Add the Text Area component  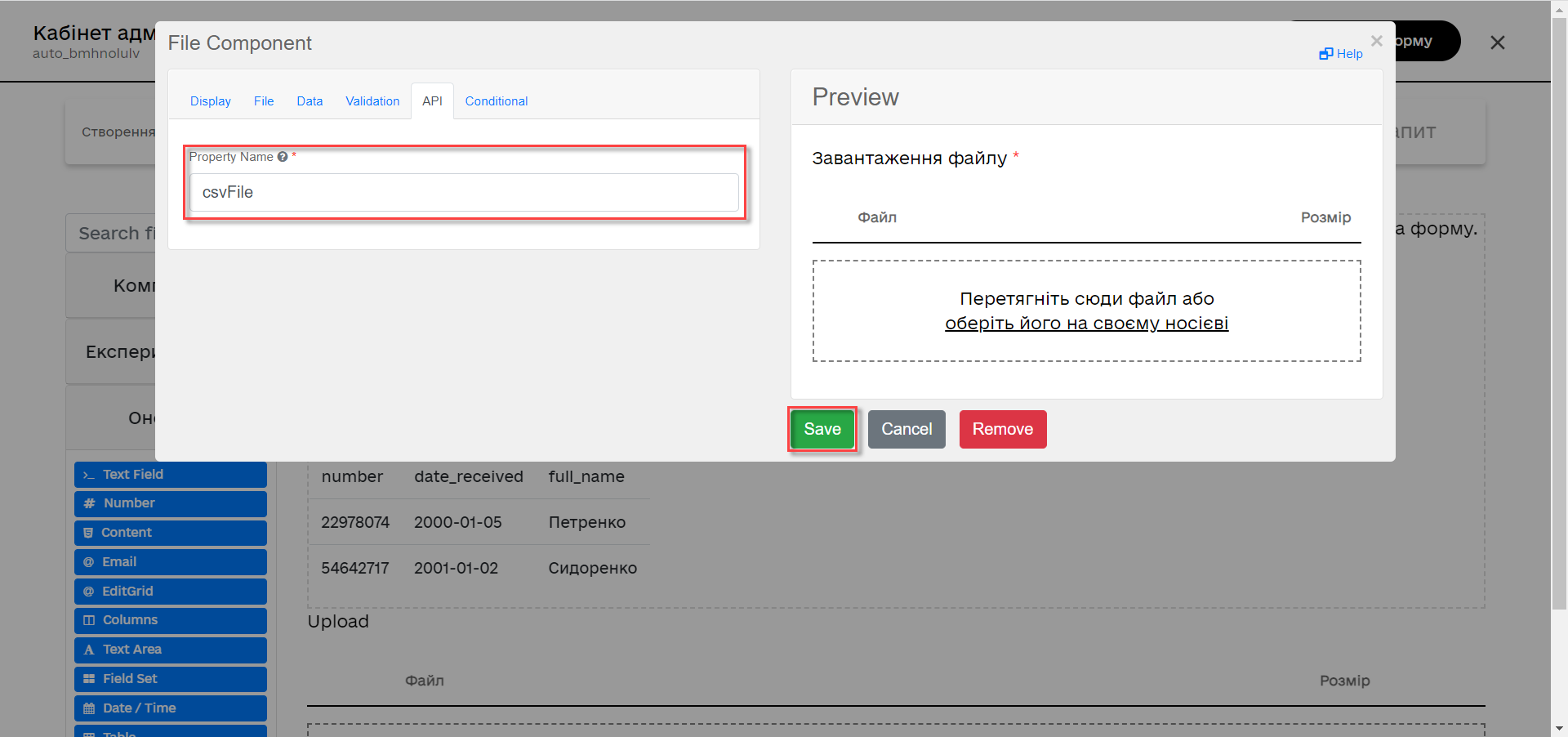[171, 650]
